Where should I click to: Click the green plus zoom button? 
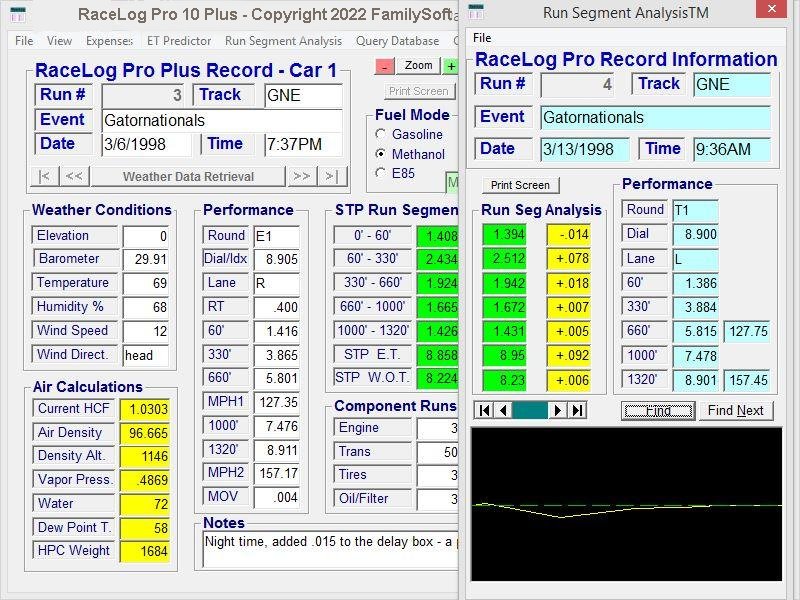coord(451,66)
